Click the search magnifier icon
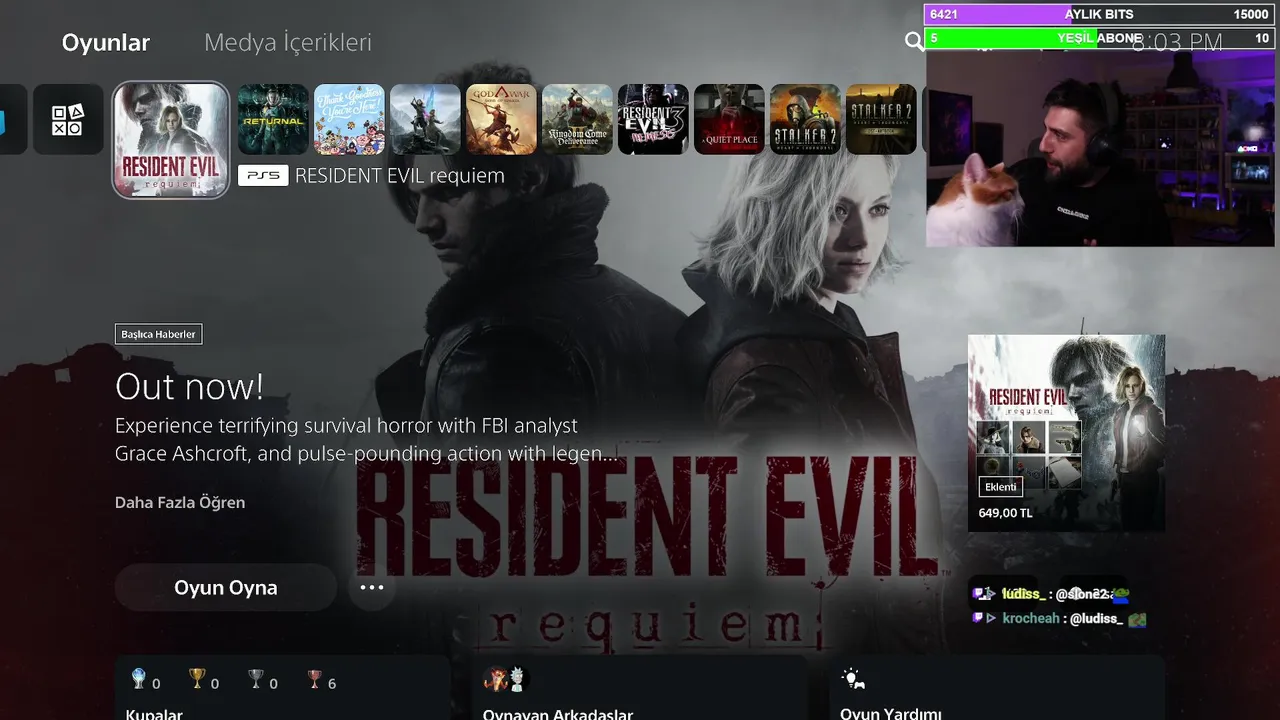Image resolution: width=1280 pixels, height=720 pixels. tap(914, 41)
